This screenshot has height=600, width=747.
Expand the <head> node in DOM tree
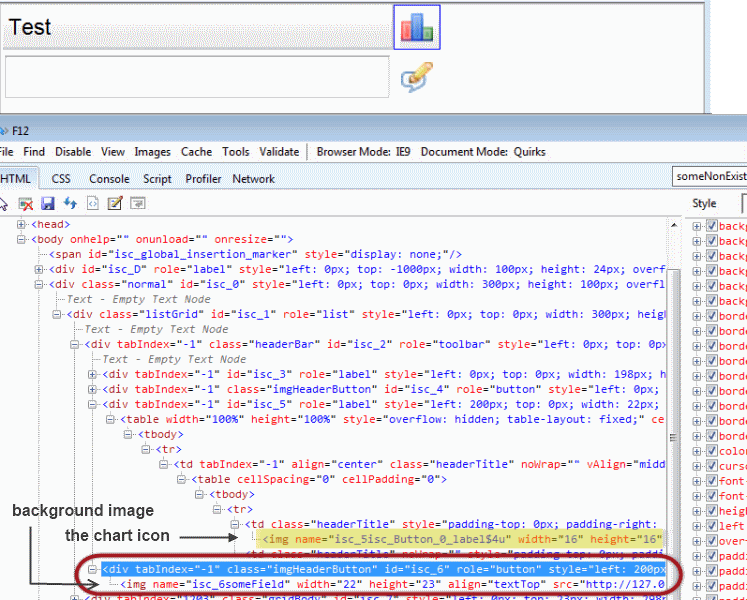pos(22,225)
